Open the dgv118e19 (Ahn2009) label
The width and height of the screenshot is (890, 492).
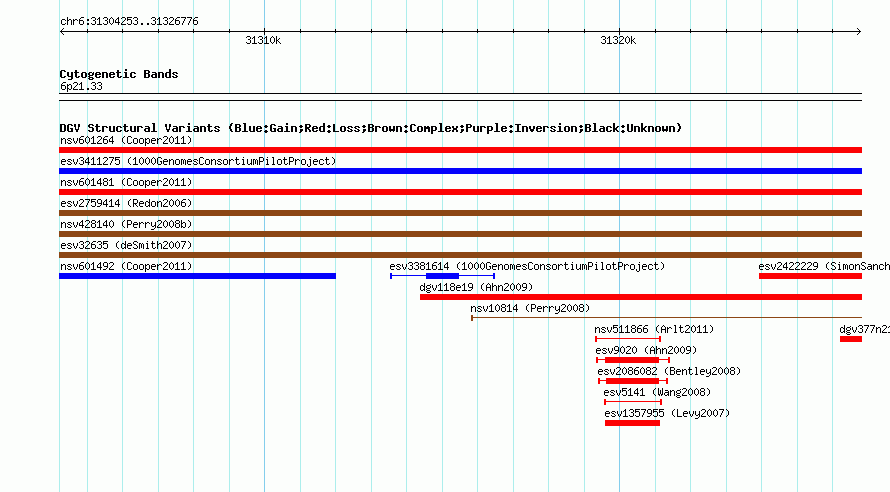pos(476,287)
